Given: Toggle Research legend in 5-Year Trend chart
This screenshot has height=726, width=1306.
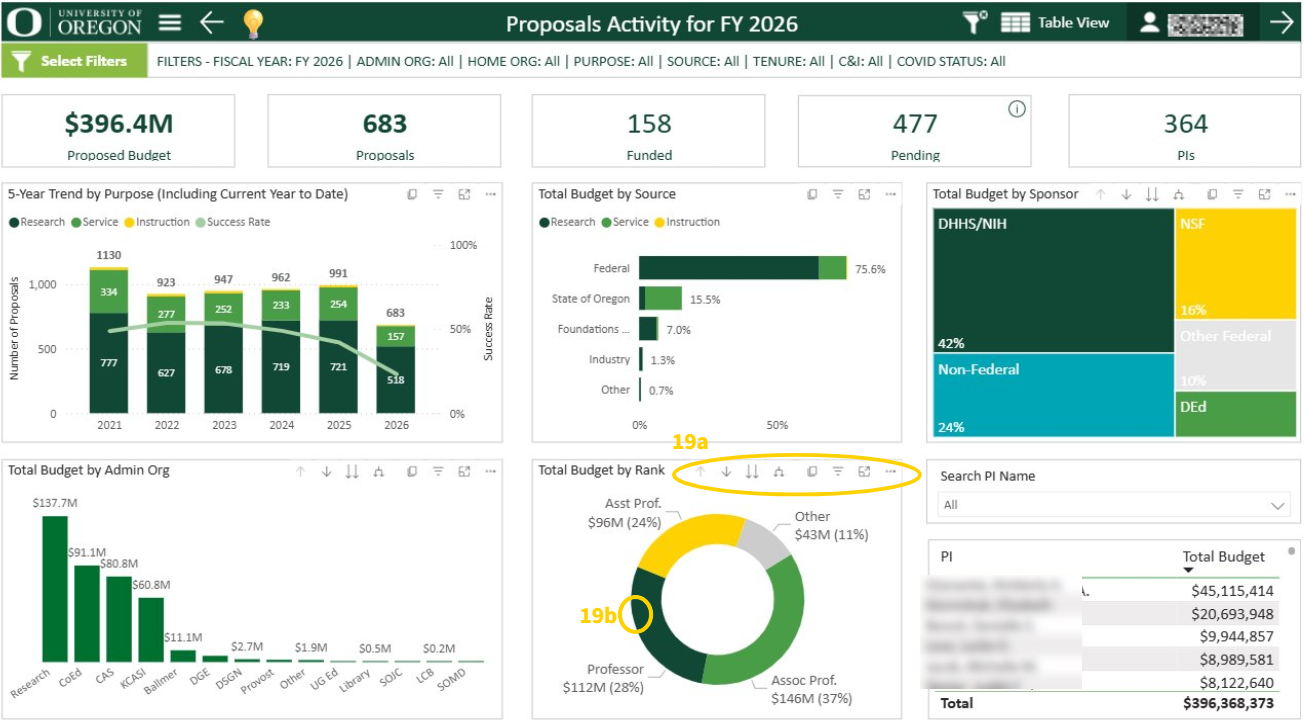Looking at the screenshot, I should [37, 222].
